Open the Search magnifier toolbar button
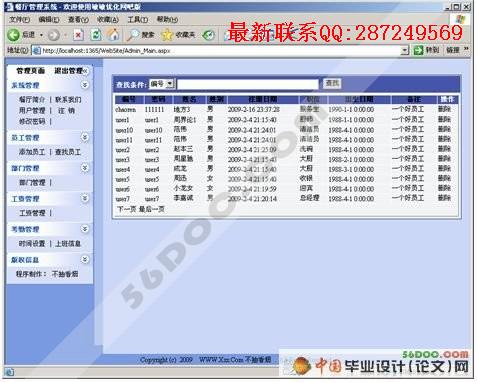The height and width of the screenshot is (382, 477). (133, 35)
